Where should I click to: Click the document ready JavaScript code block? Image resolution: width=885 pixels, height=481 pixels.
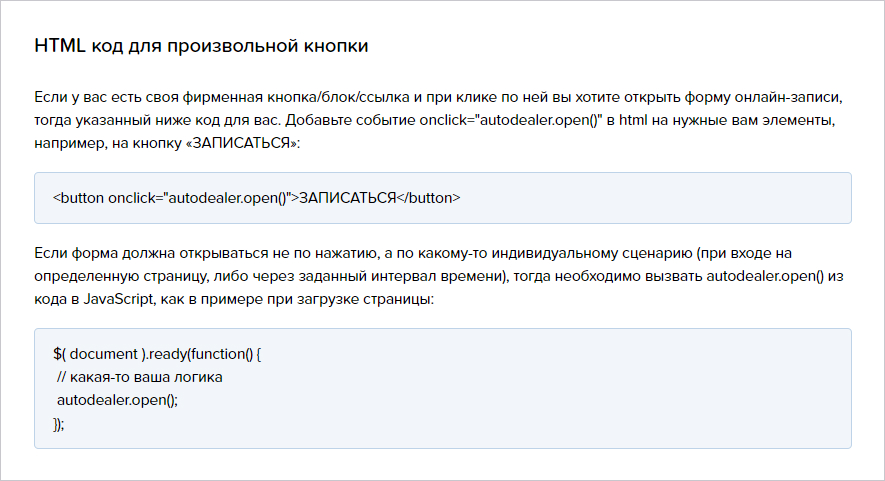pos(442,388)
